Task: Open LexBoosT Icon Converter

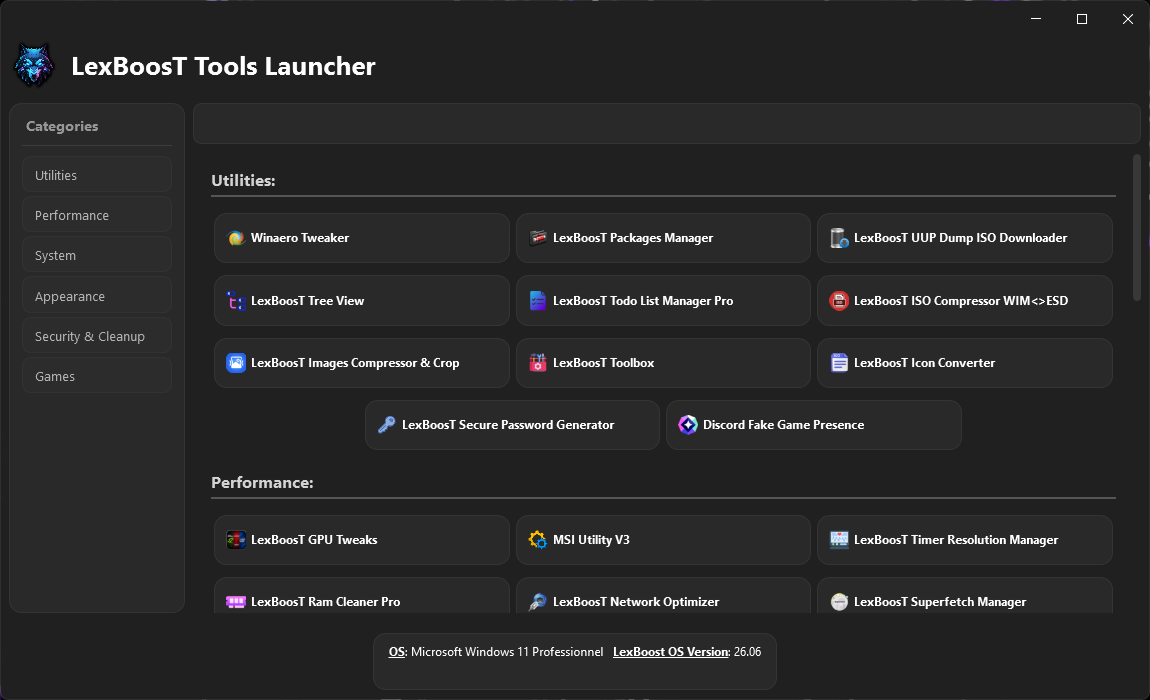Action: 964,362
